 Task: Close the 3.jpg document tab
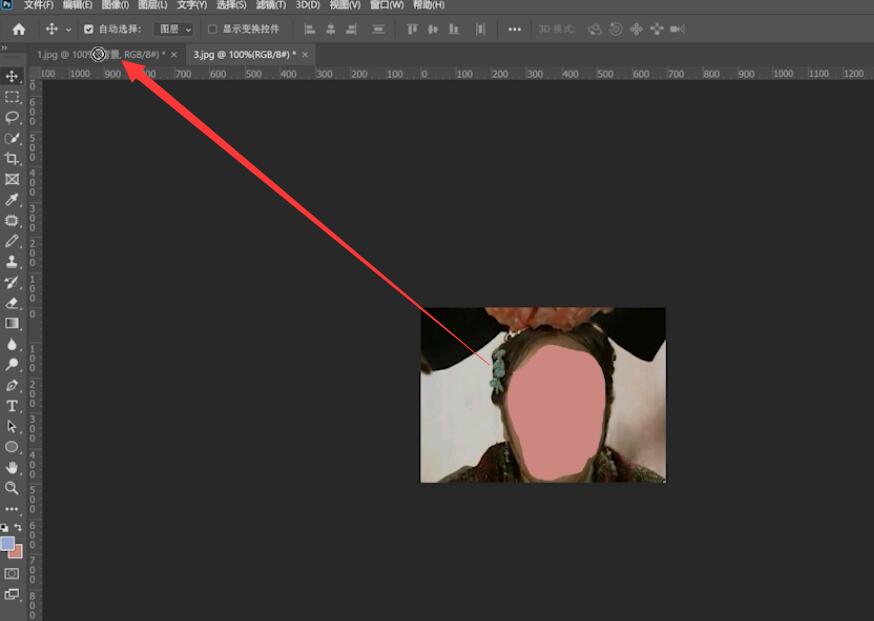click(305, 55)
